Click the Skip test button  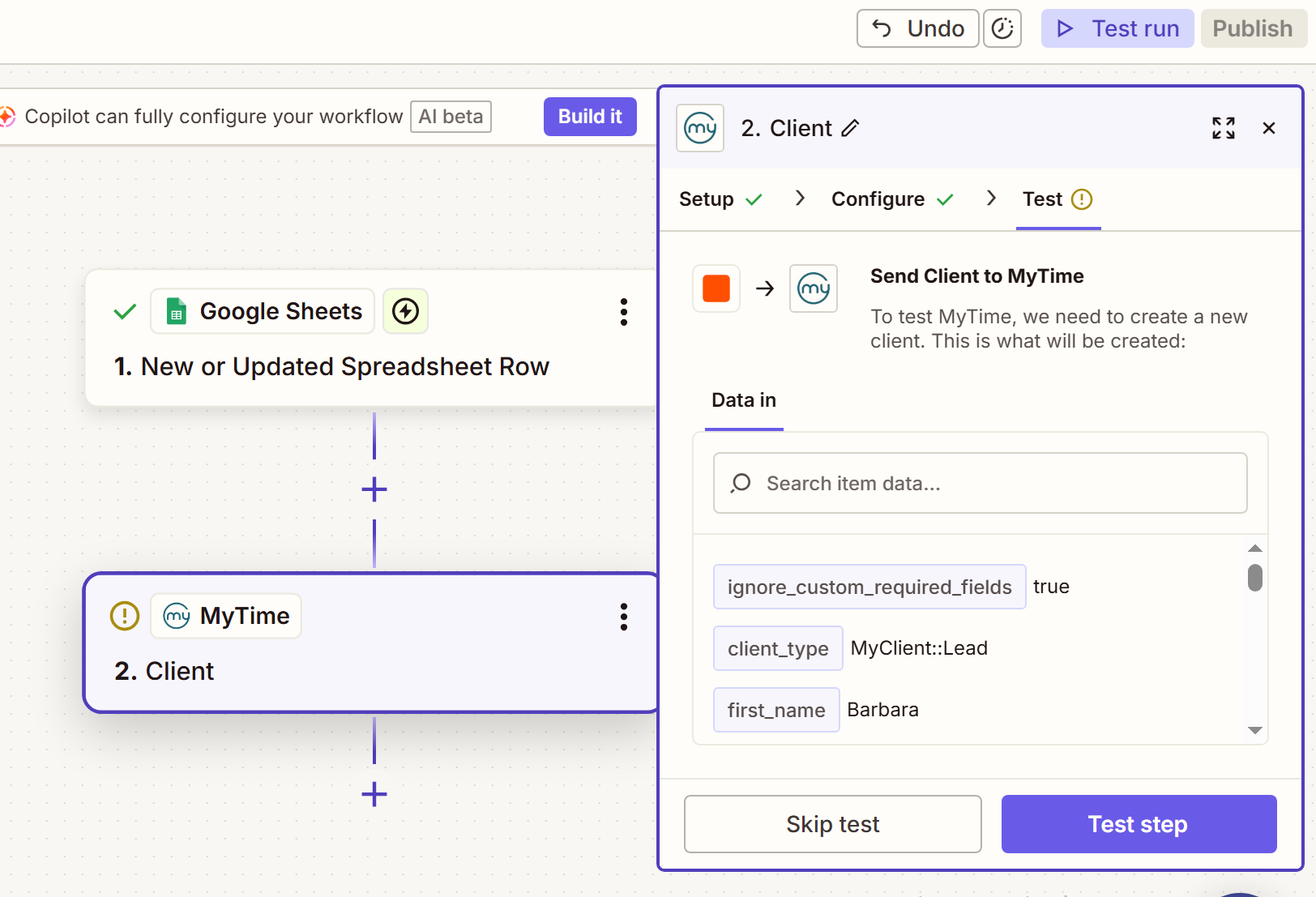pos(833,824)
